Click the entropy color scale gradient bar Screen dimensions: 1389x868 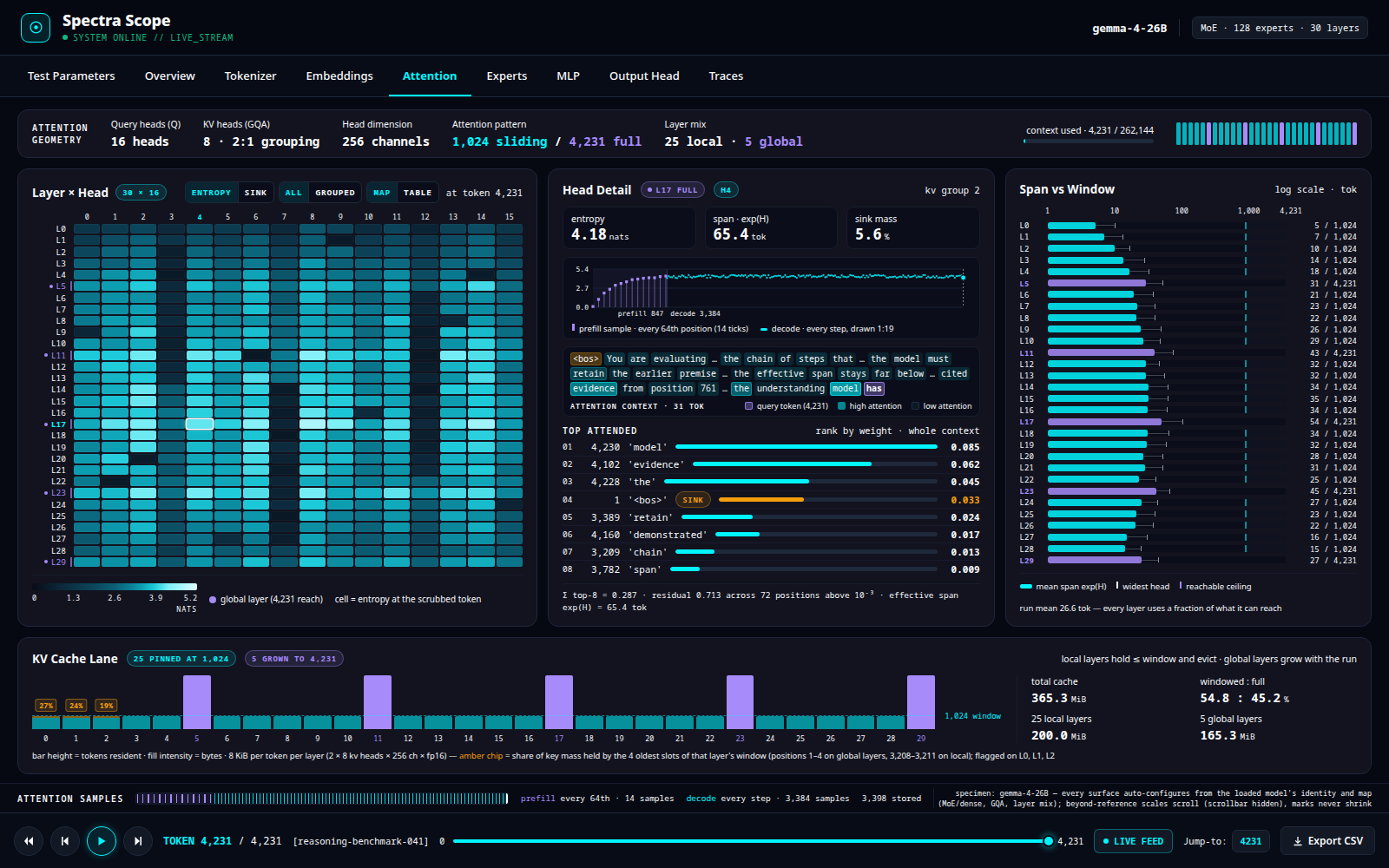point(115,587)
